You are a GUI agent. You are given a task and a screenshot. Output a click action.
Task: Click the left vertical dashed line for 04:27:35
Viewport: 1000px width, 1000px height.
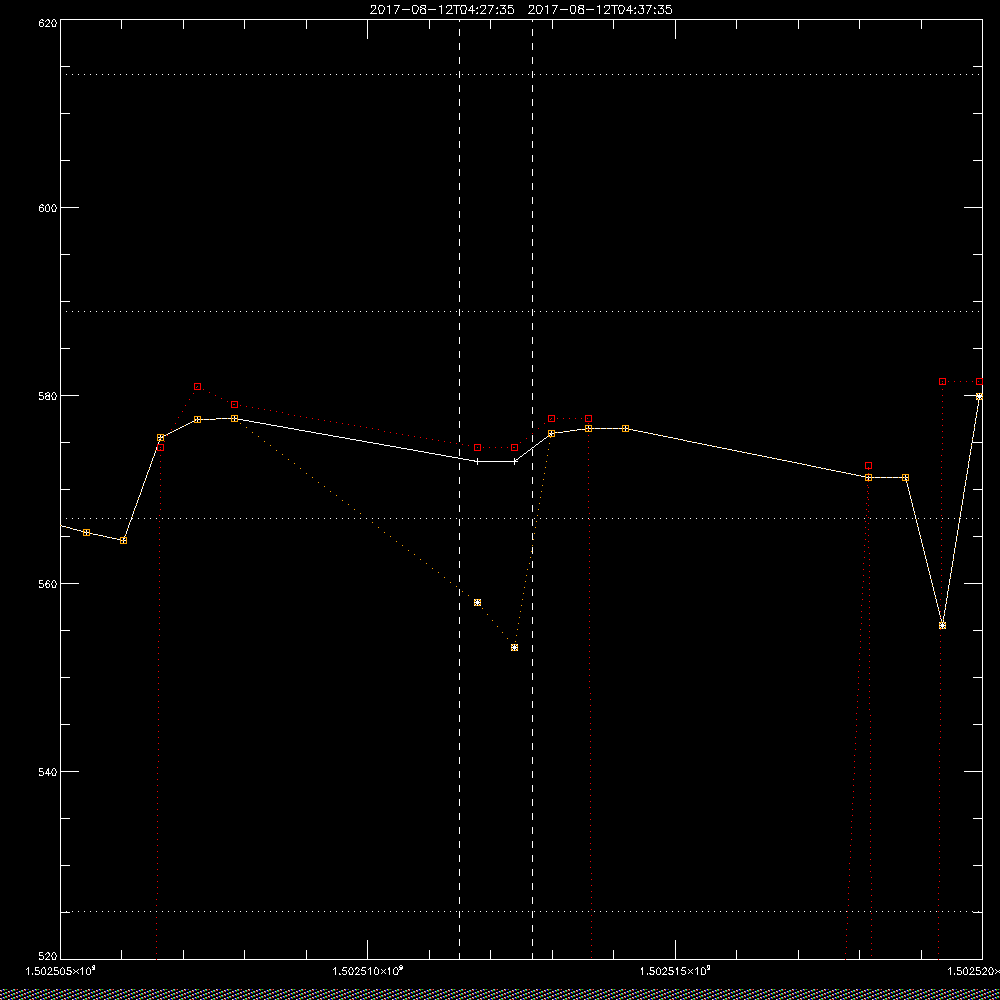pos(459,490)
